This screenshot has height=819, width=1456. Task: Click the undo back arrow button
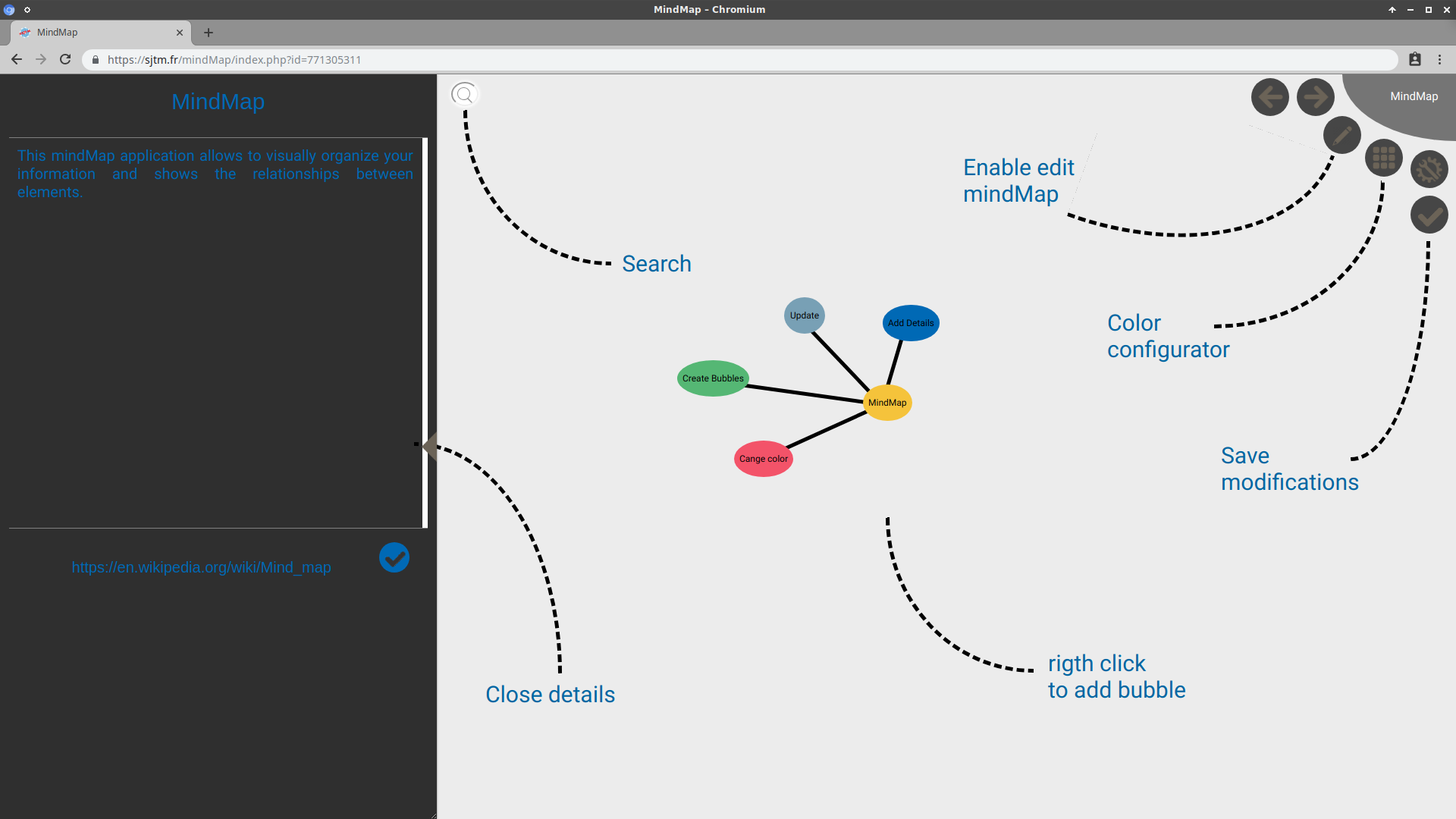click(x=1269, y=97)
